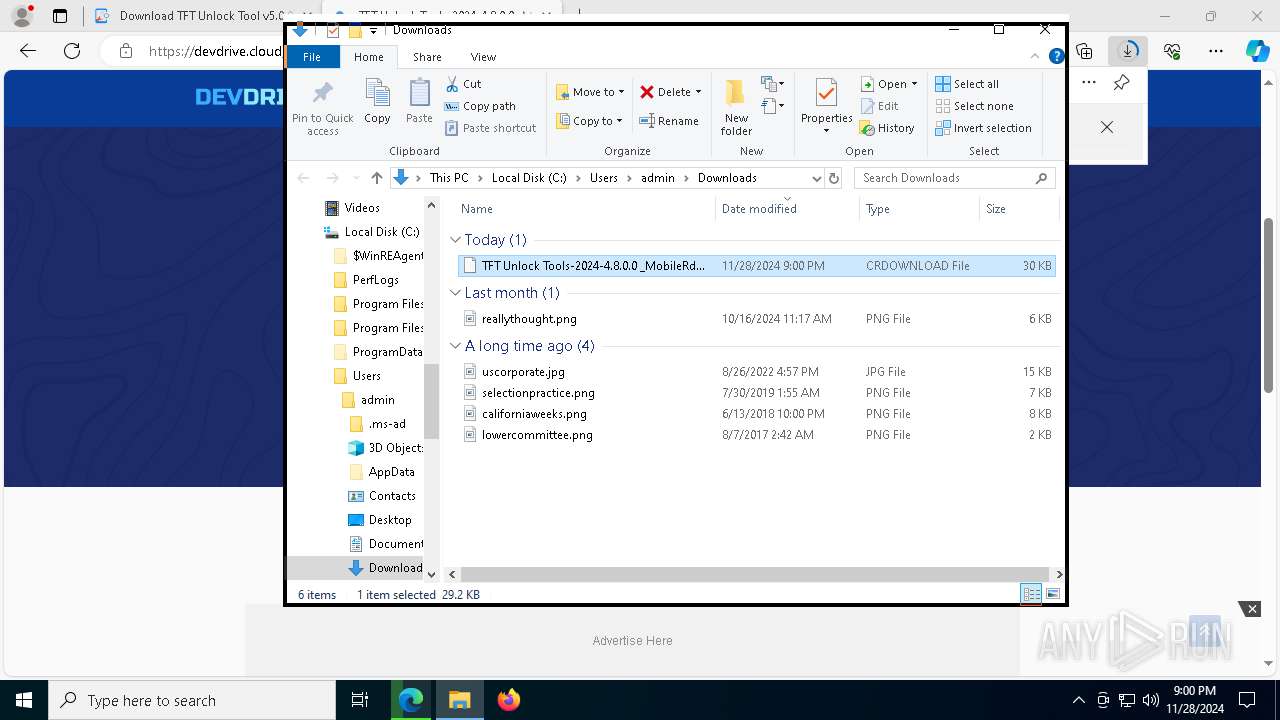This screenshot has height=720, width=1280.
Task: Select TFT Unlock Tools crdownload file
Action: tap(756, 266)
